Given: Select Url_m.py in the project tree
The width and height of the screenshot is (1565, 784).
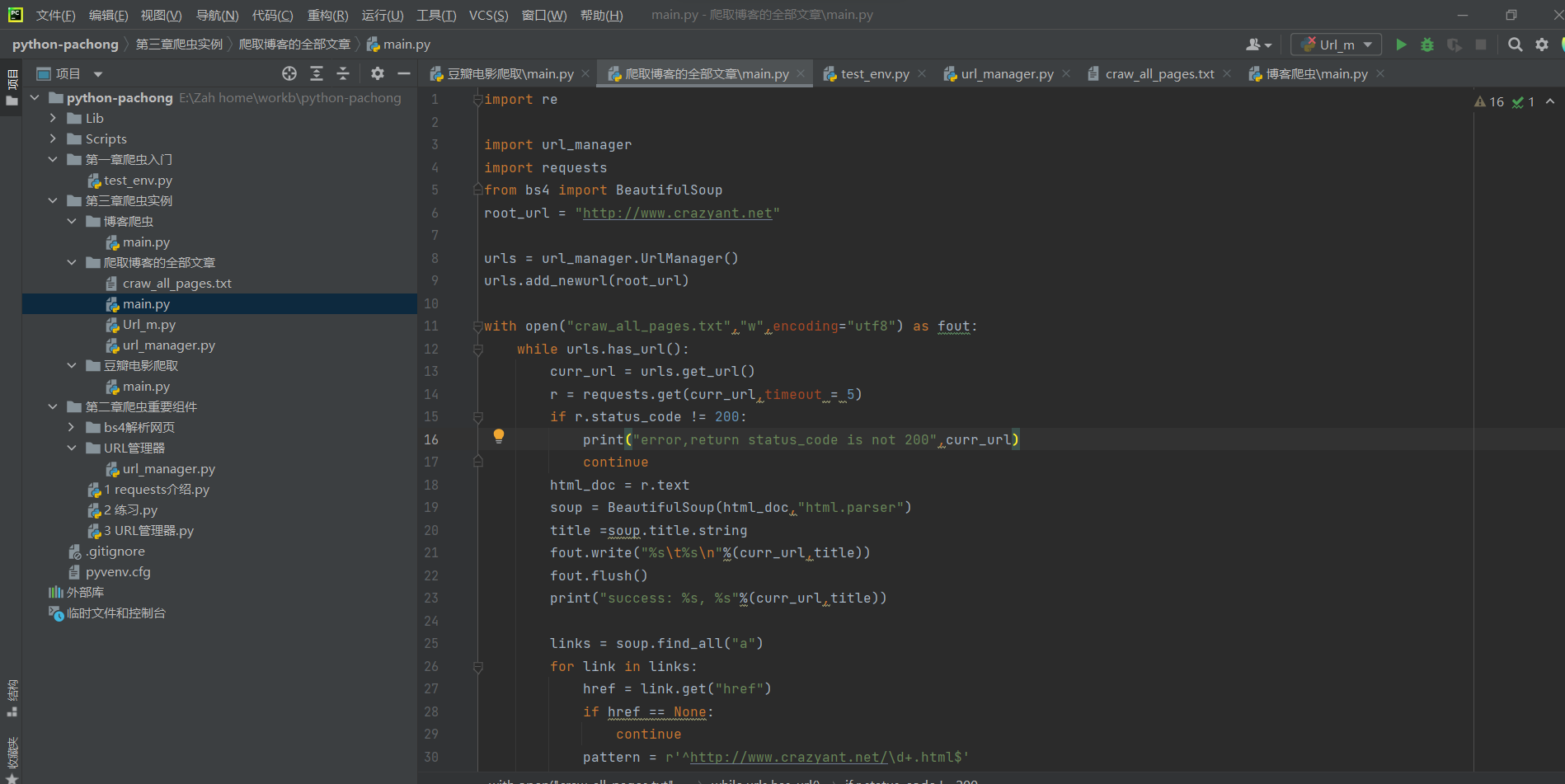Looking at the screenshot, I should tap(149, 324).
